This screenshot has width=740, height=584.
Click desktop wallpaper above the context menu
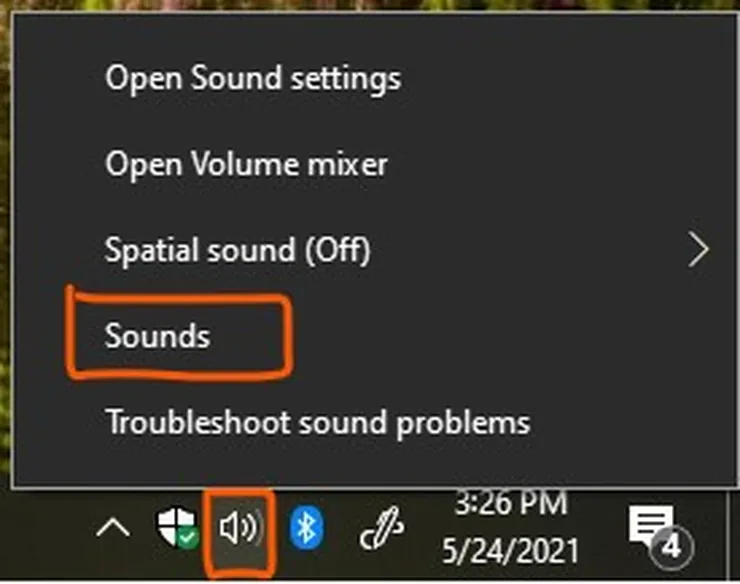click(370, 5)
